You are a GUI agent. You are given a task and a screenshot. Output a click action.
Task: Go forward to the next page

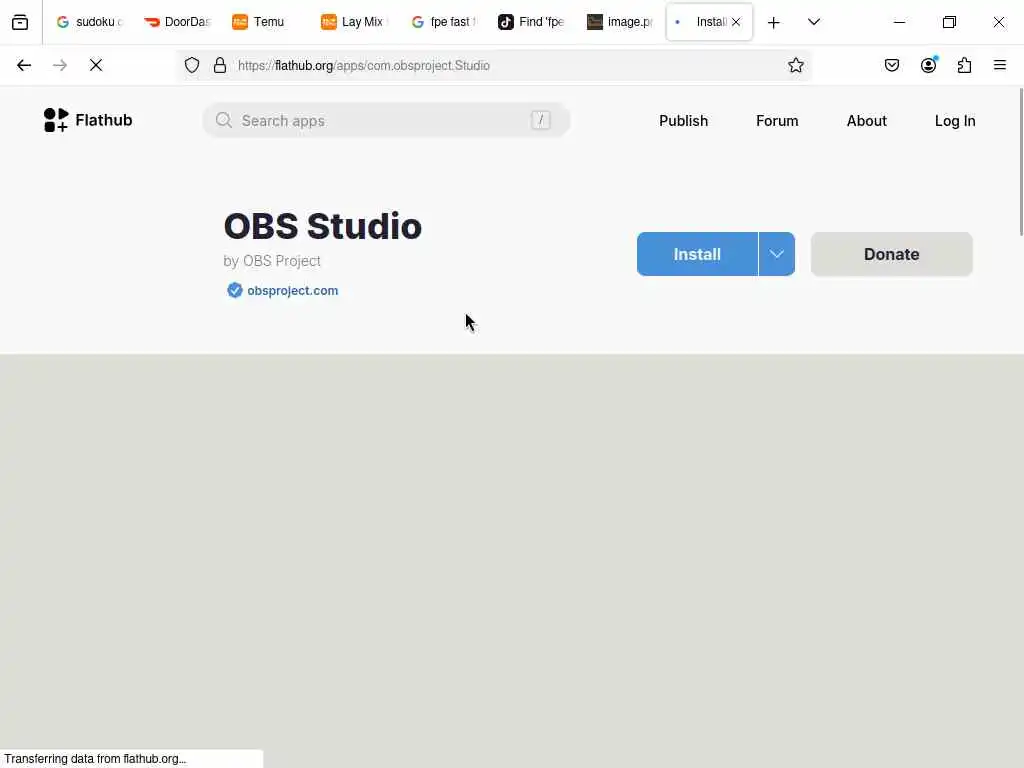pyautogui.click(x=60, y=65)
